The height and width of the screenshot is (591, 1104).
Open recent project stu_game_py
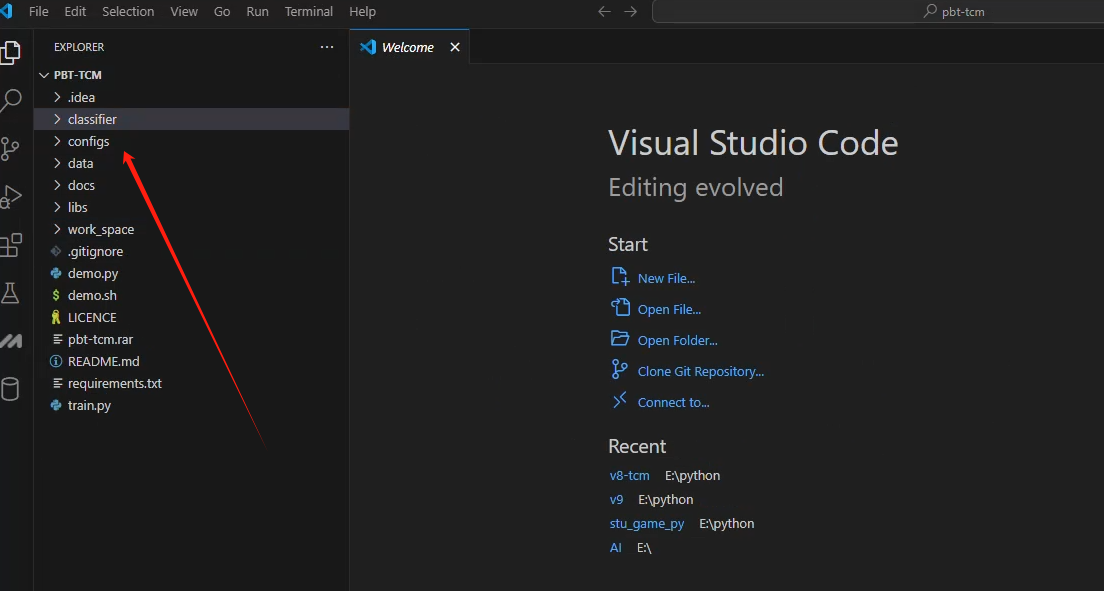coord(646,523)
